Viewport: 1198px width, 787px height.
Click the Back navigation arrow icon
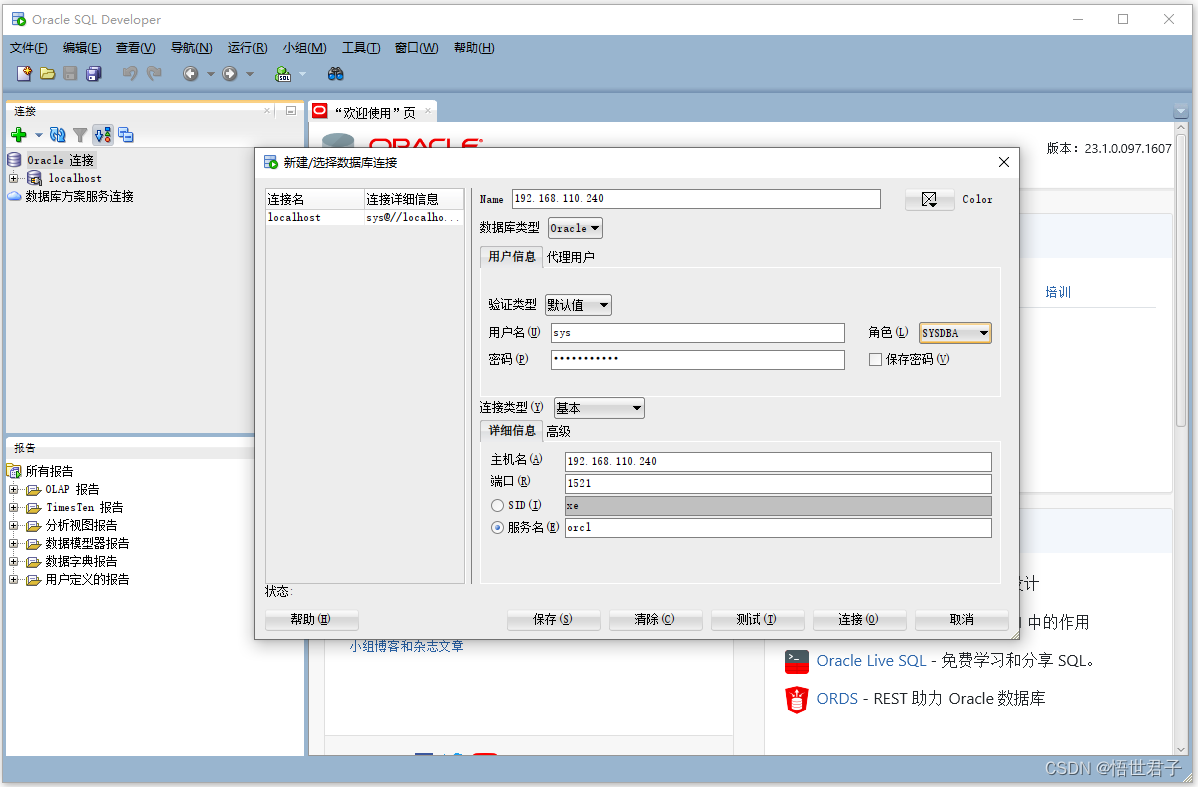[190, 73]
